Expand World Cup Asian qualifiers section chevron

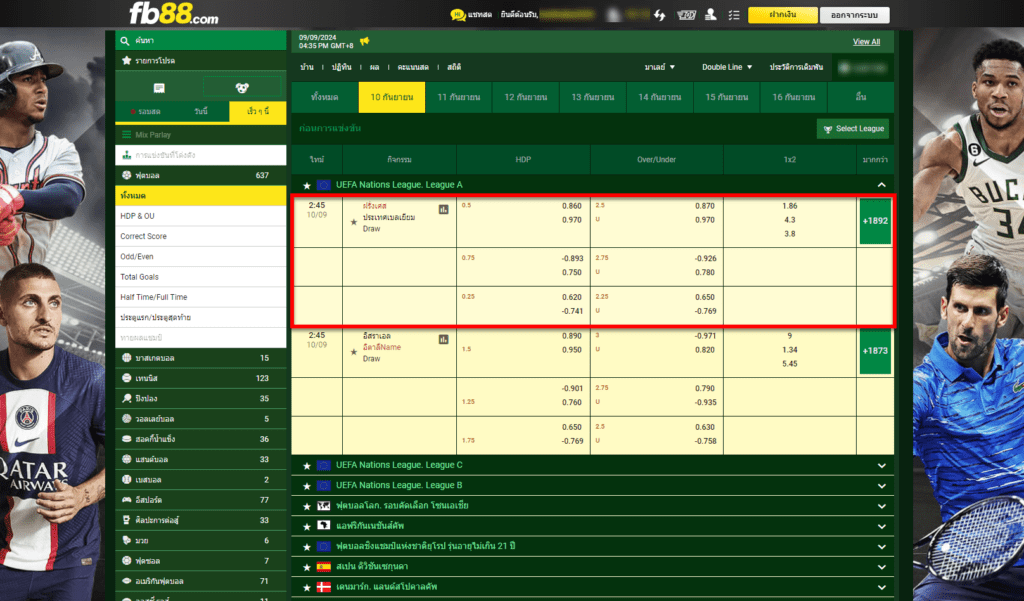[882, 506]
